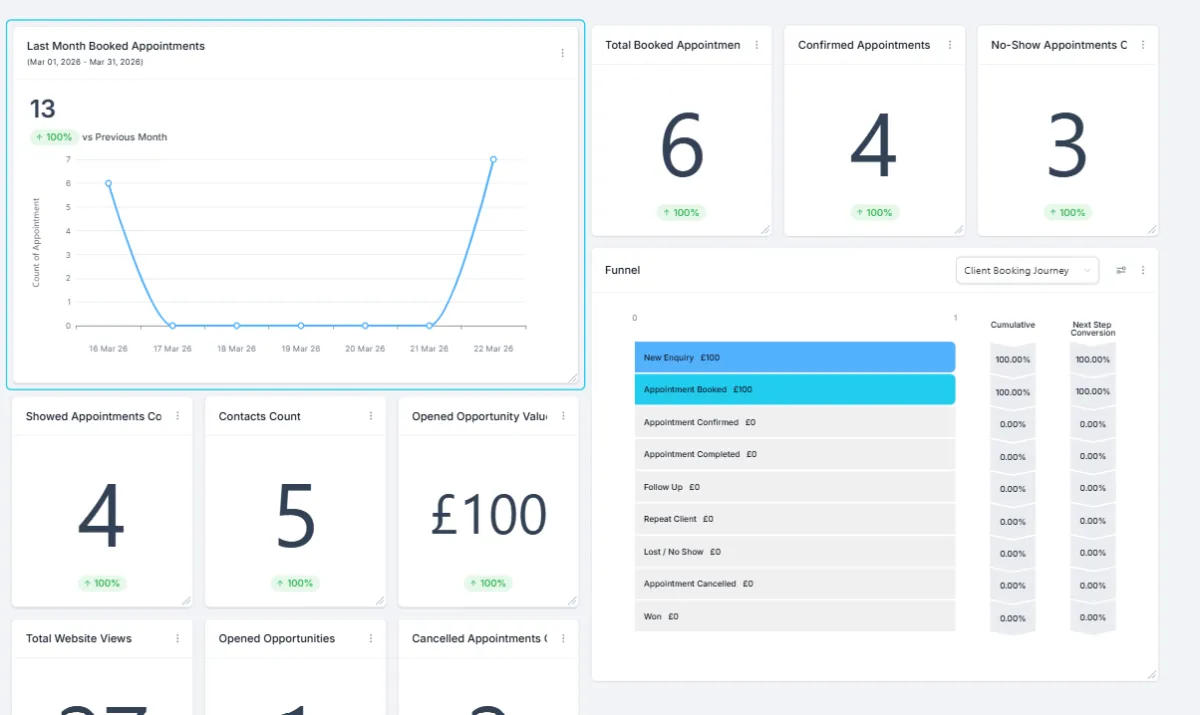Click resize handle on Showed Appointments card
1200x715 pixels.
186,600
